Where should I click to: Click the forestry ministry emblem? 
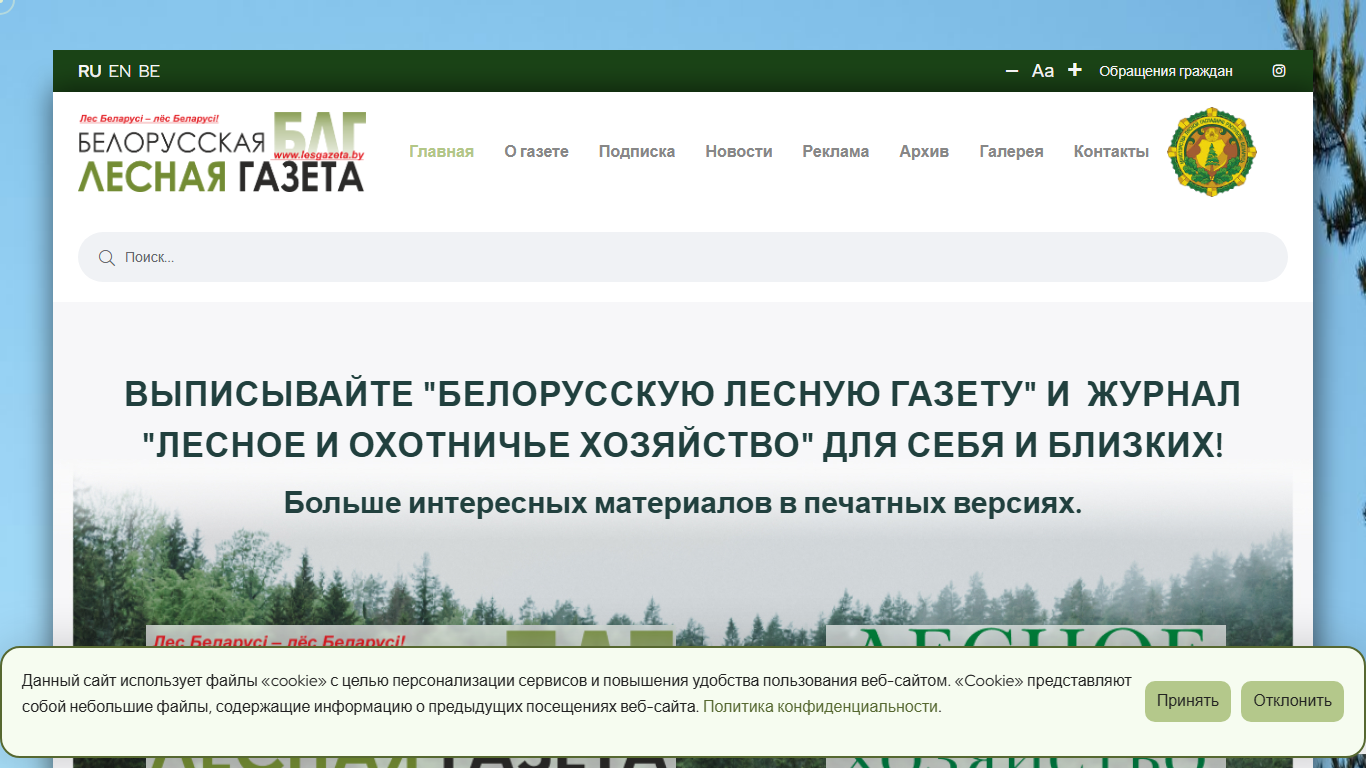click(x=1212, y=152)
